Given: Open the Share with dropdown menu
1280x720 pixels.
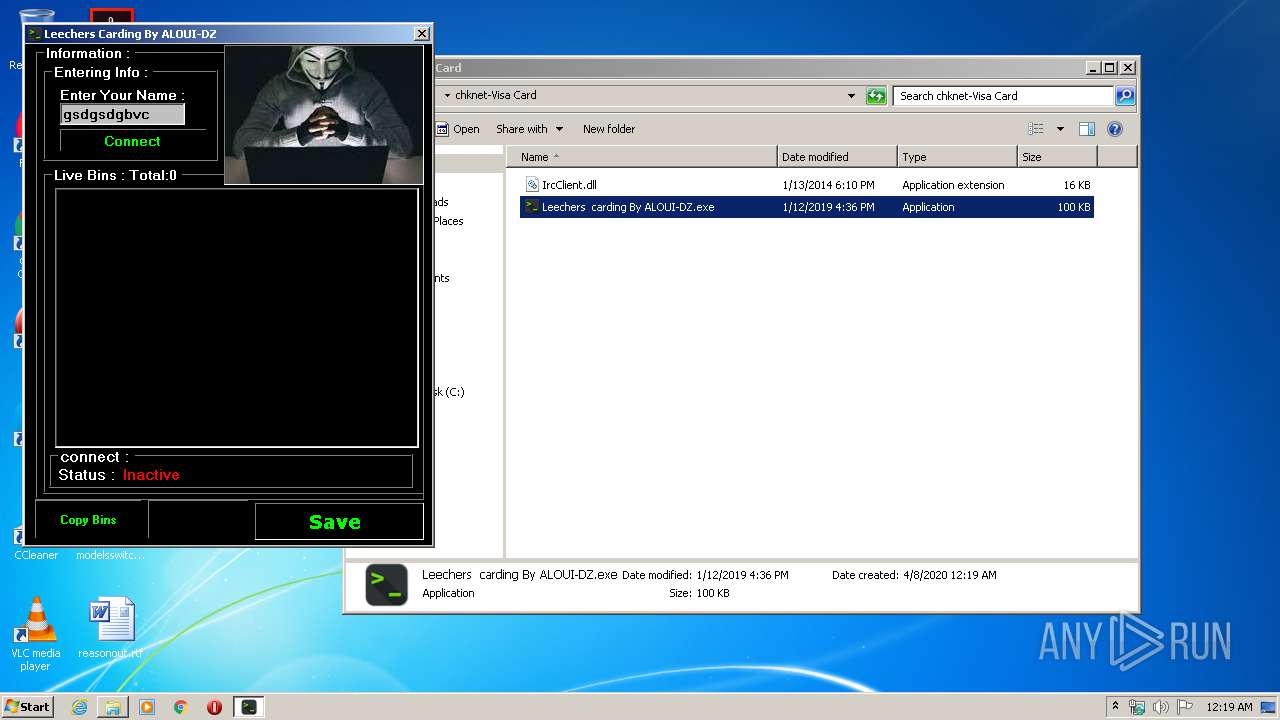Looking at the screenshot, I should [x=529, y=129].
